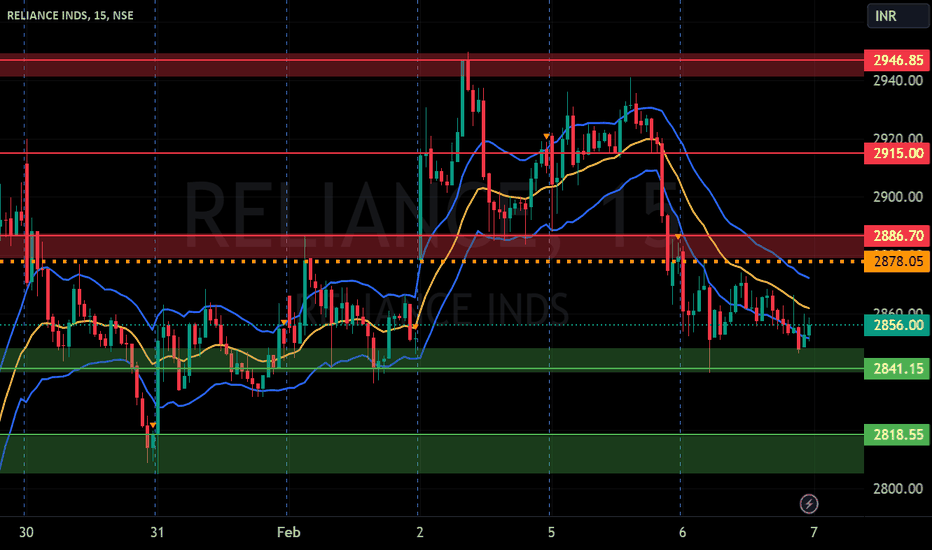Select the 2946.85 red price label

click(x=898, y=60)
